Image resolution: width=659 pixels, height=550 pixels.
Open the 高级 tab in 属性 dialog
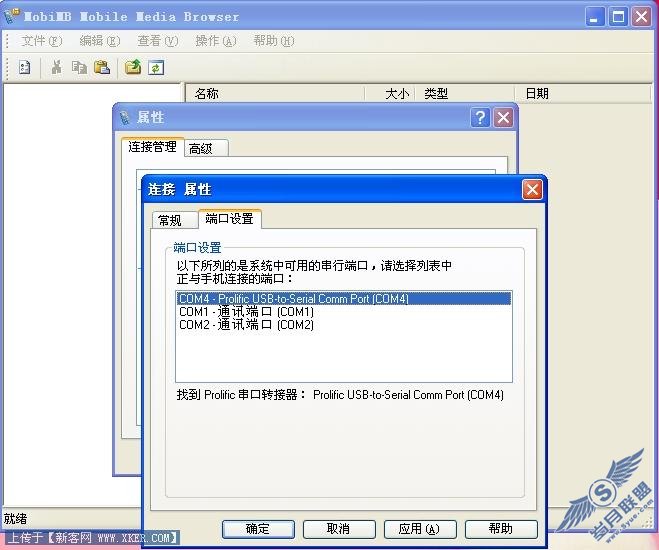point(206,148)
